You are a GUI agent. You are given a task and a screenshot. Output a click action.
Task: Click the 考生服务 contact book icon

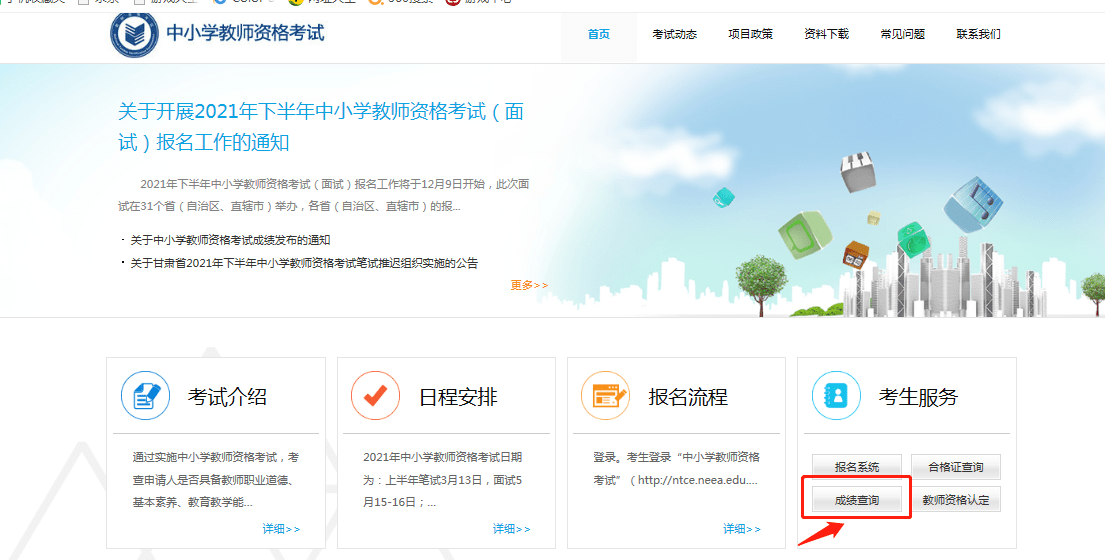(836, 396)
